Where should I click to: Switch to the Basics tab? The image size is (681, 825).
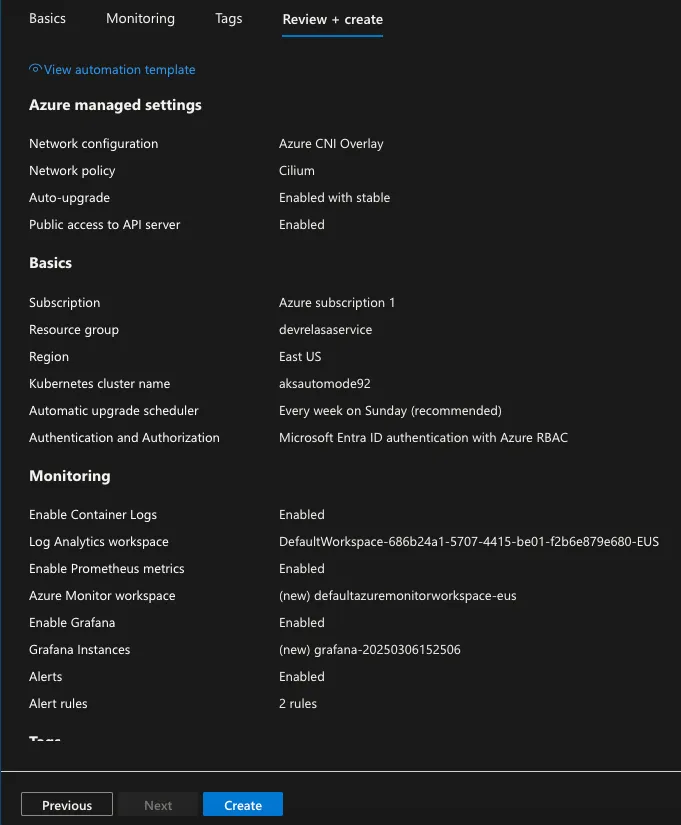[47, 18]
